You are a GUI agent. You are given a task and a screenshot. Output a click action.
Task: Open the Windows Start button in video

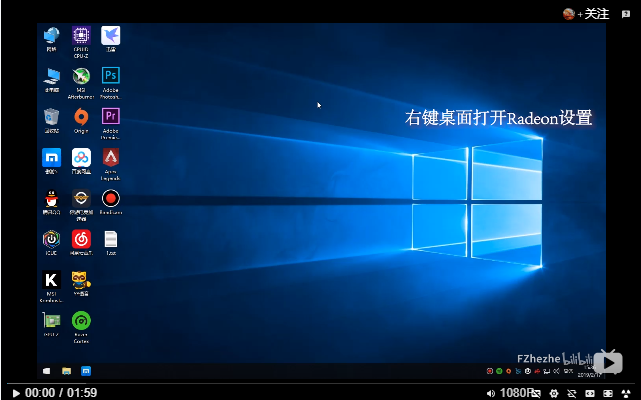point(47,371)
